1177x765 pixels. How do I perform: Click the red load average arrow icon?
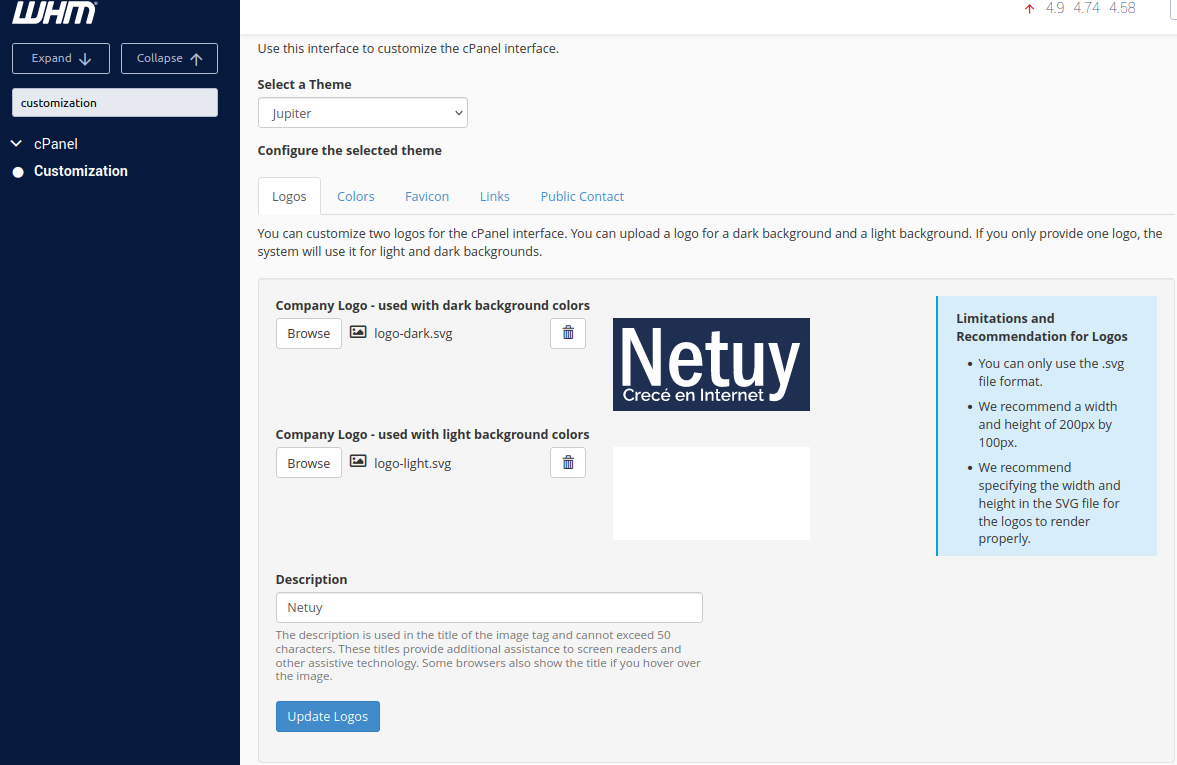click(x=1029, y=9)
